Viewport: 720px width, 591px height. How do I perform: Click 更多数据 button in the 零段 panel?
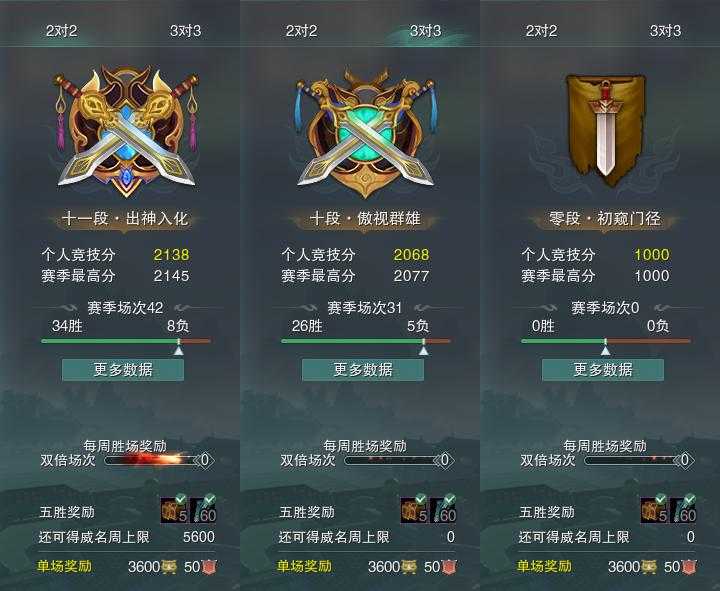pyautogui.click(x=603, y=370)
